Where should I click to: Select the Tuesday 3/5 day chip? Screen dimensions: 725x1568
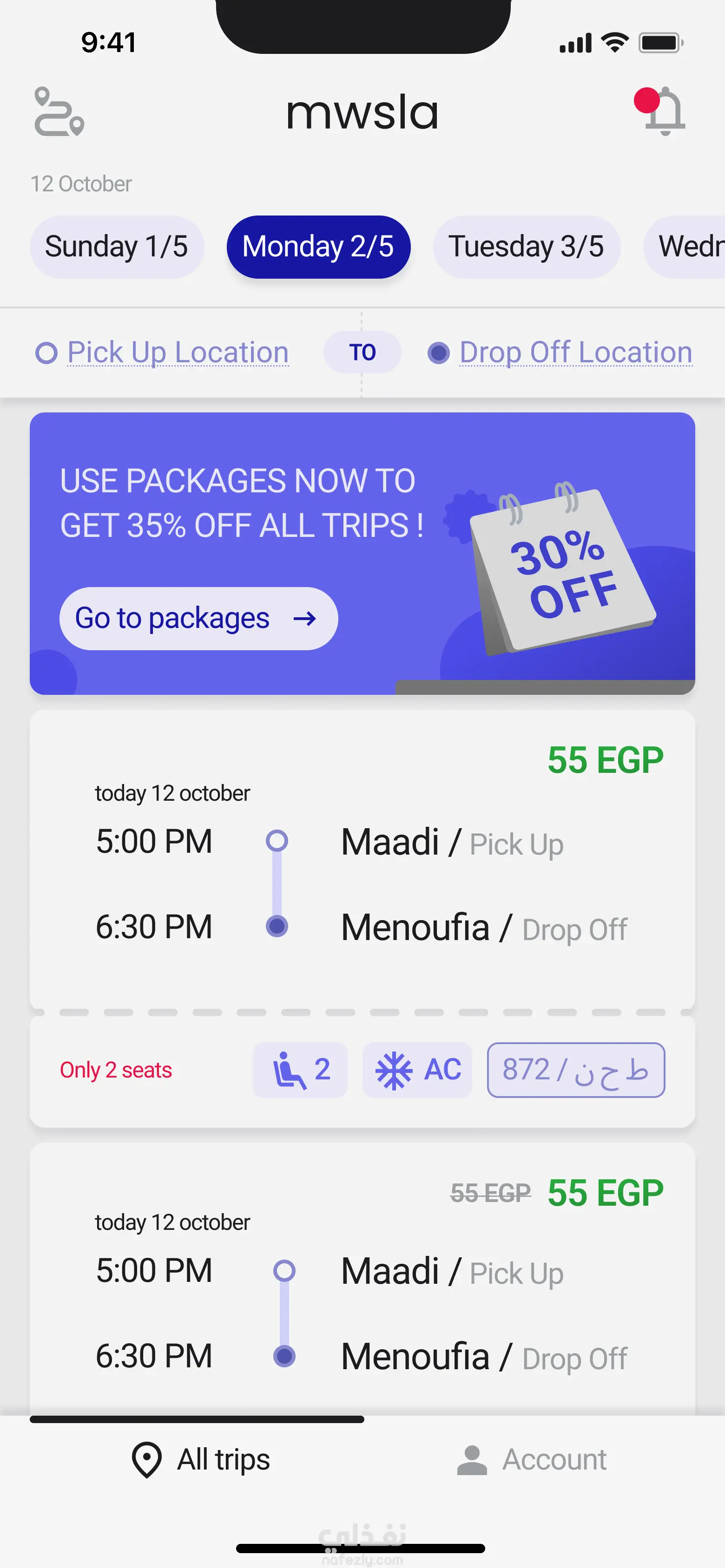tap(526, 247)
